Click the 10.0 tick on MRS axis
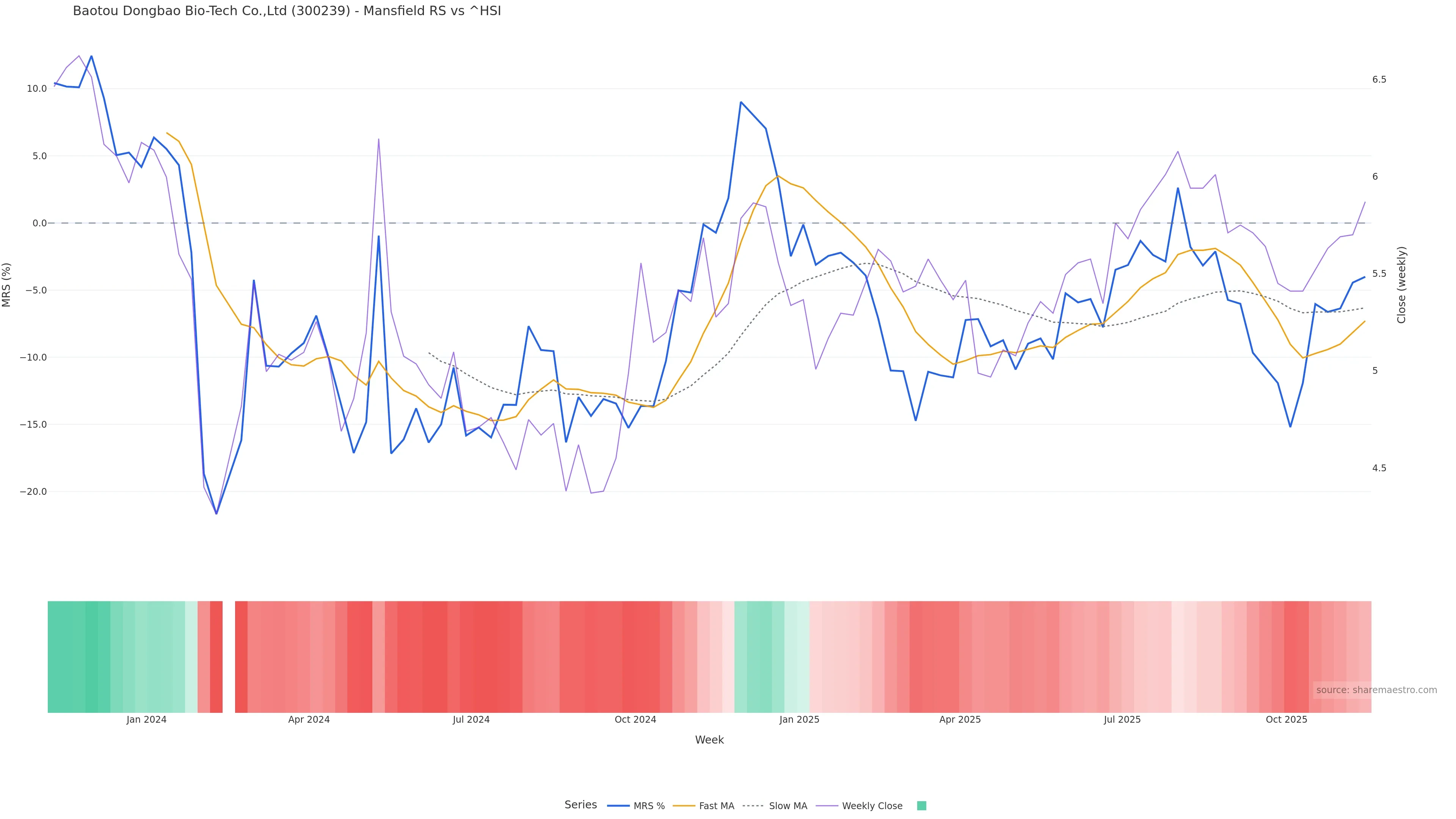This screenshot has width=1456, height=819. pos(37,89)
